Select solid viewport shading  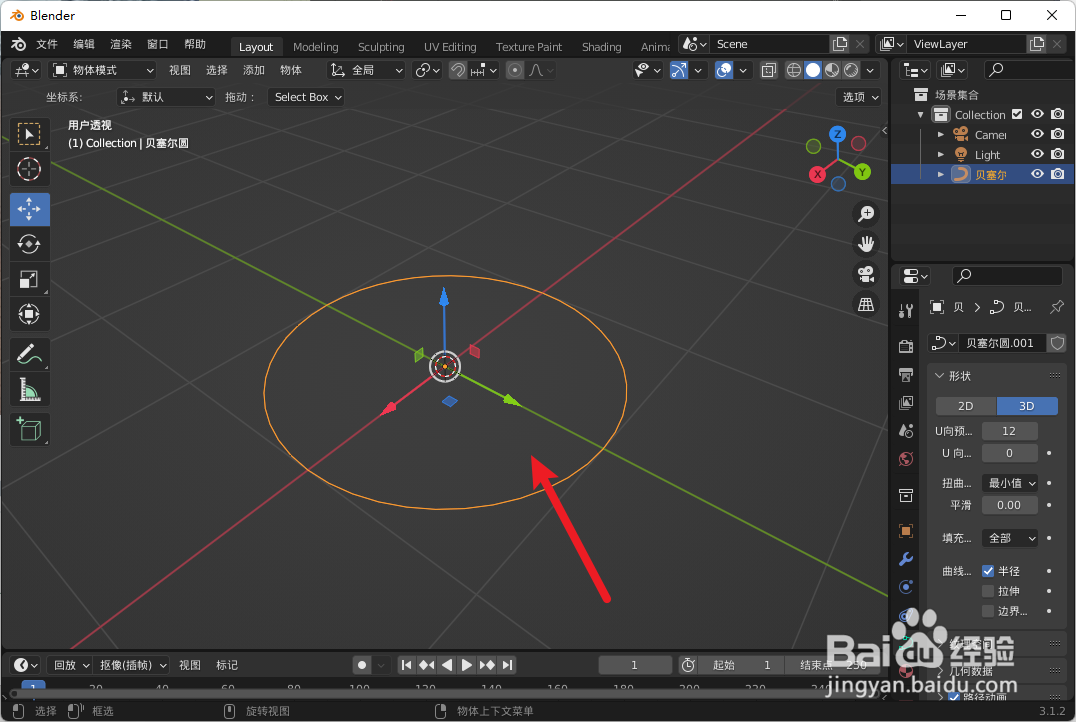click(812, 70)
